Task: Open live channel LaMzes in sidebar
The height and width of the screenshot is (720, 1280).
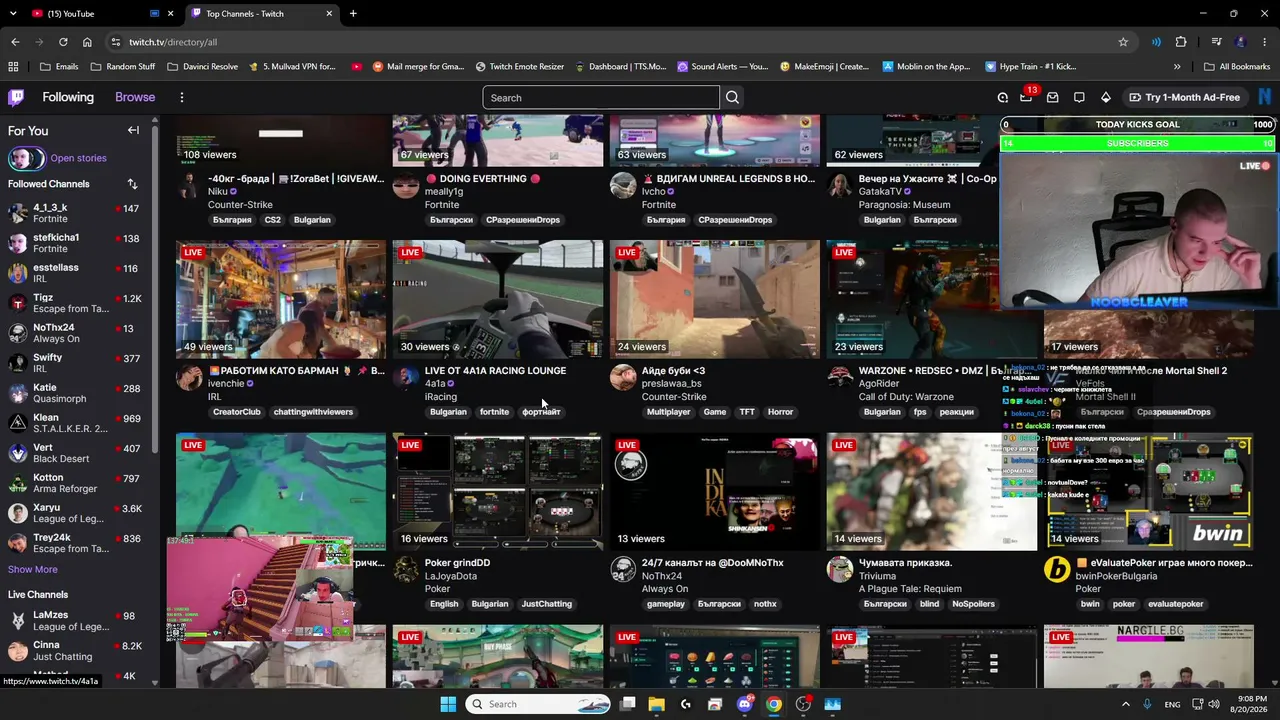Action: (78, 621)
